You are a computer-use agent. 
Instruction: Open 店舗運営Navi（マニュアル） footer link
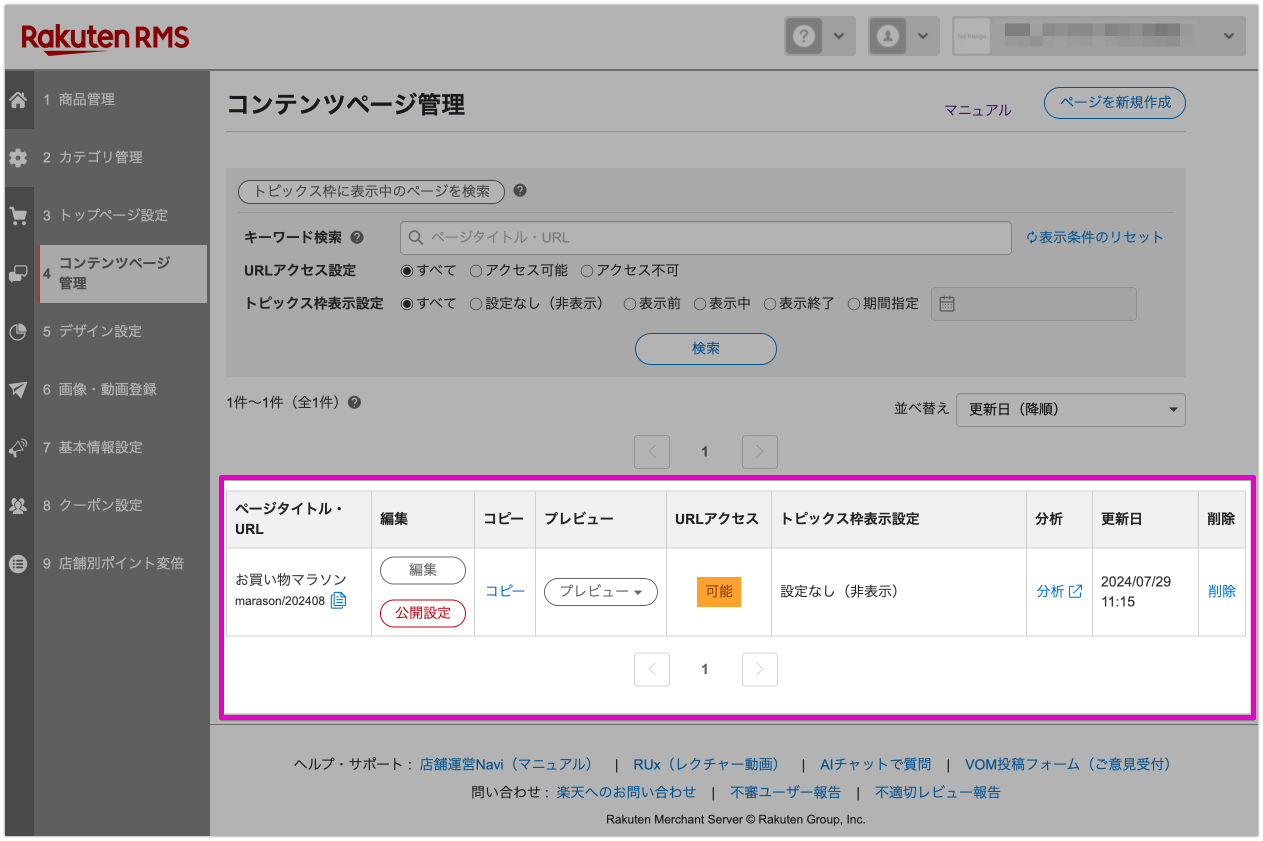tap(507, 764)
